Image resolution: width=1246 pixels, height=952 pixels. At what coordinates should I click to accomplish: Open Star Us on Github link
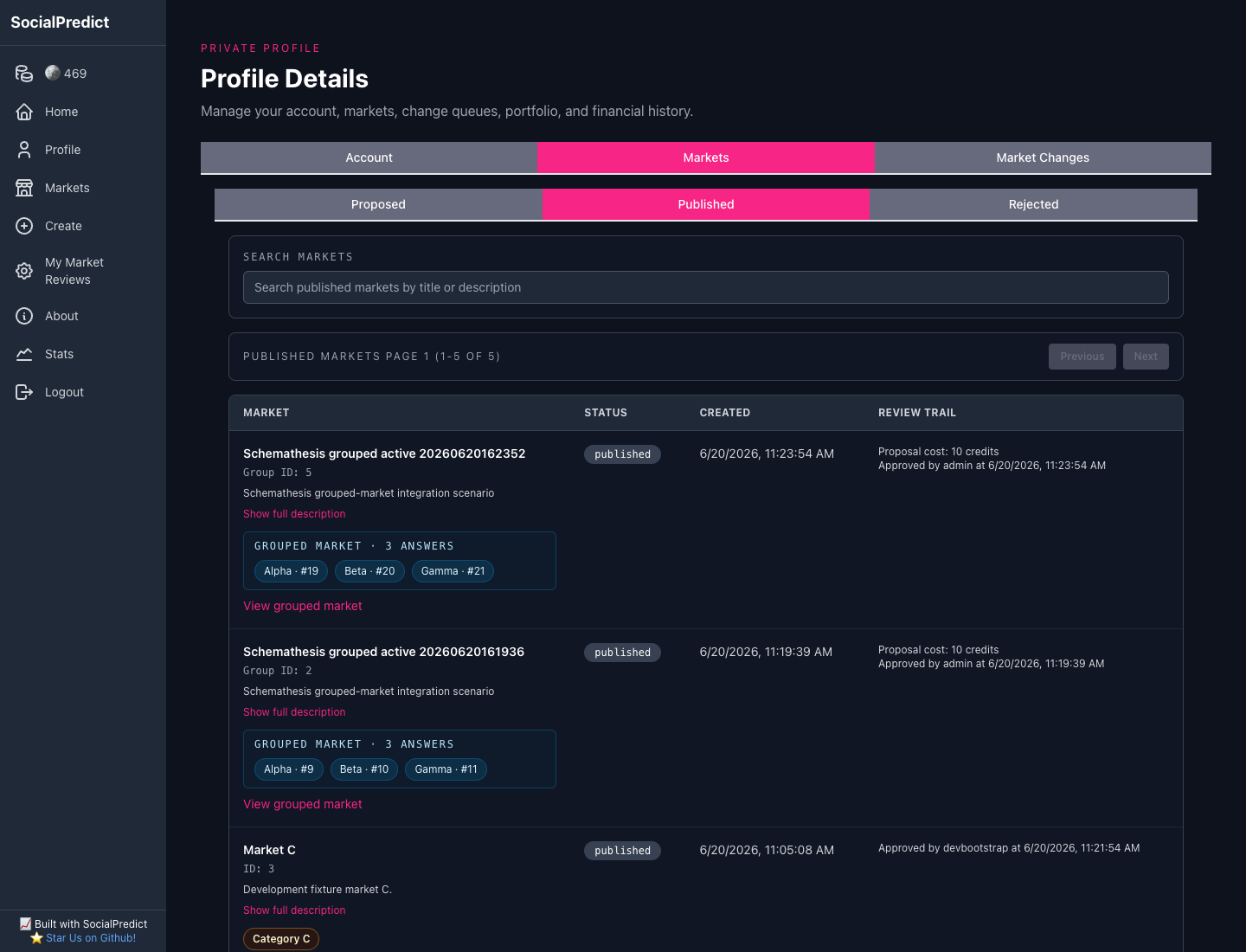tap(91, 938)
